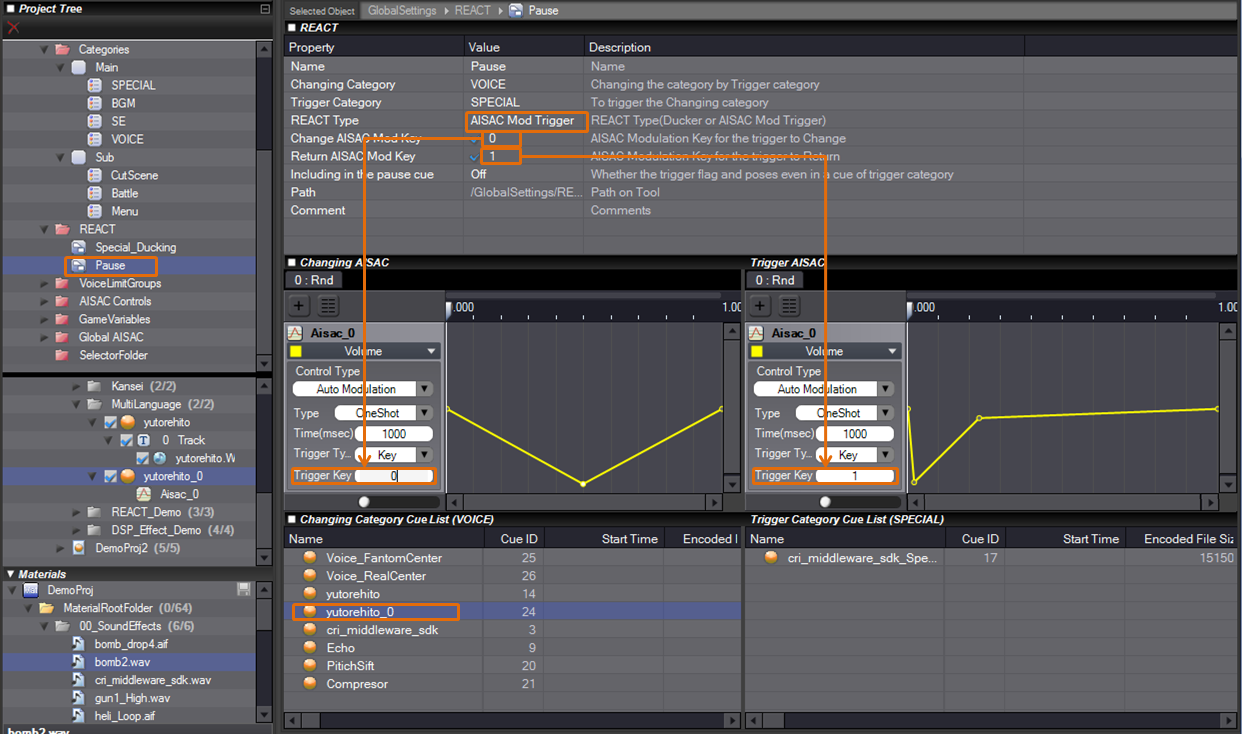Click the zoom slider under Changing AISAC controls
Image resolution: width=1242 pixels, height=734 pixels.
tap(364, 502)
